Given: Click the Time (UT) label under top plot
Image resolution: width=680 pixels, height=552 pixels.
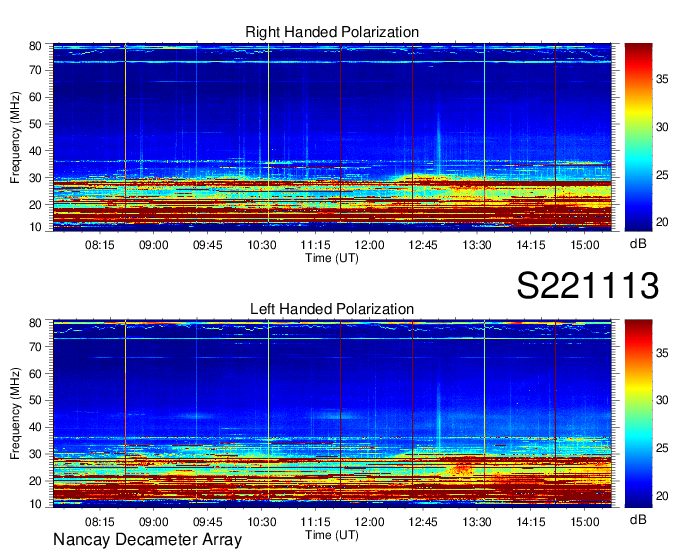Looking at the screenshot, I should tap(332, 258).
